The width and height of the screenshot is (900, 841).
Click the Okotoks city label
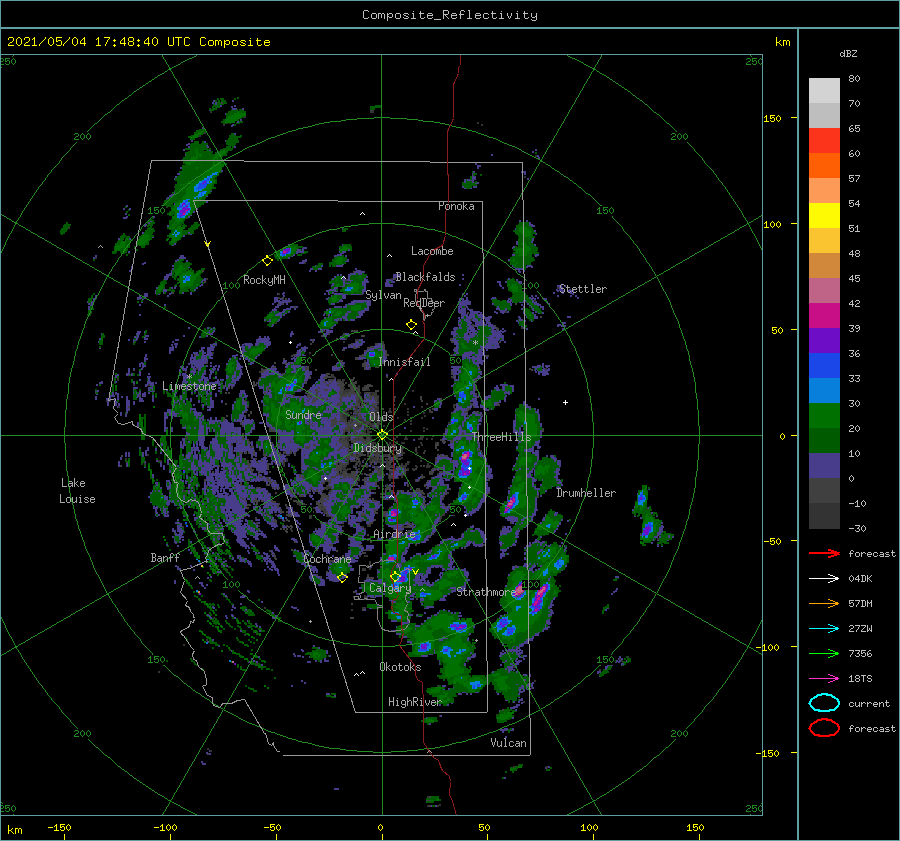[400, 667]
